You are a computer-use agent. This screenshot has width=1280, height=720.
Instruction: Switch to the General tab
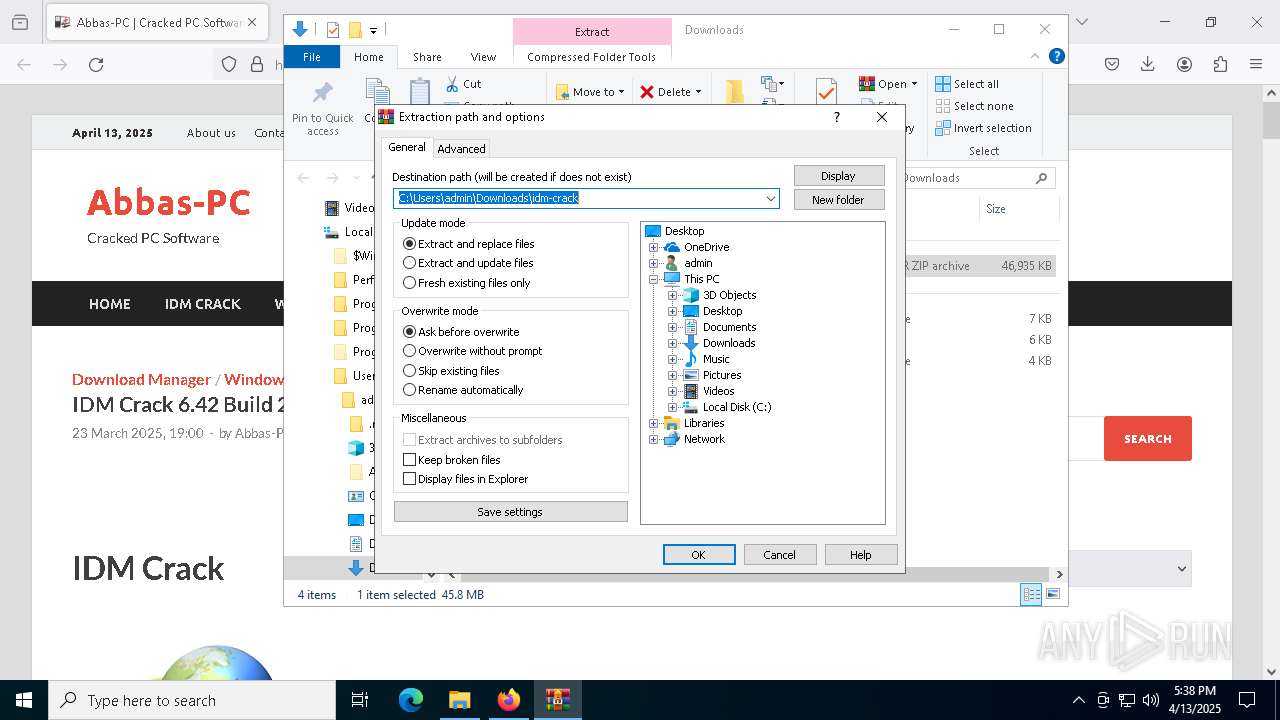pos(407,147)
